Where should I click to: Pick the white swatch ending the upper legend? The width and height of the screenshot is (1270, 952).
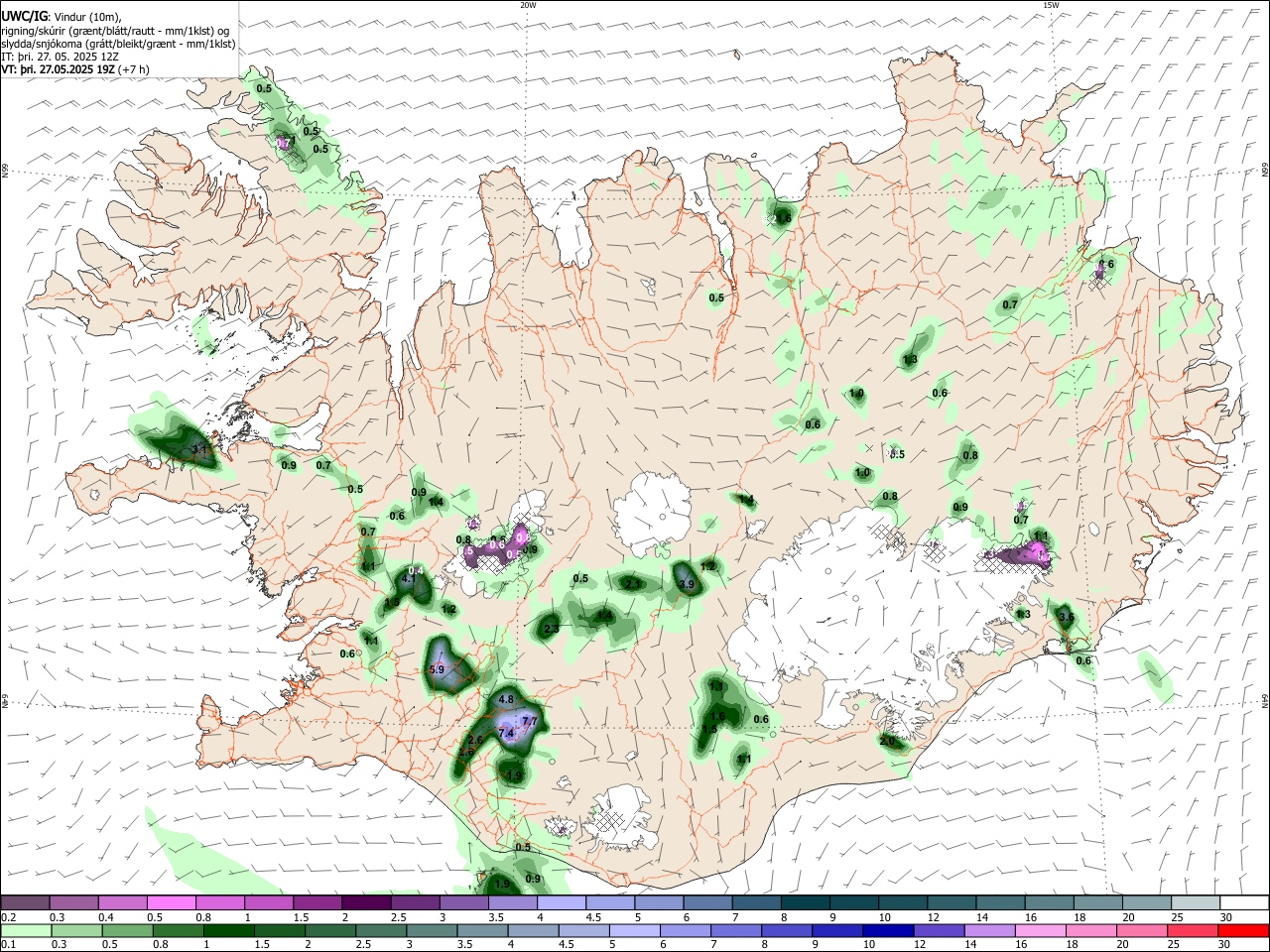click(x=1243, y=902)
